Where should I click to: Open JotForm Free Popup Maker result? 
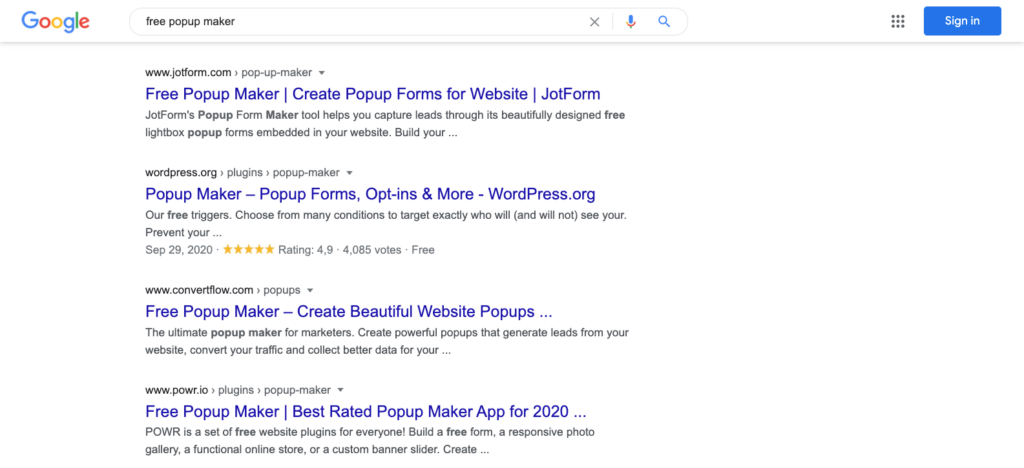click(x=372, y=94)
